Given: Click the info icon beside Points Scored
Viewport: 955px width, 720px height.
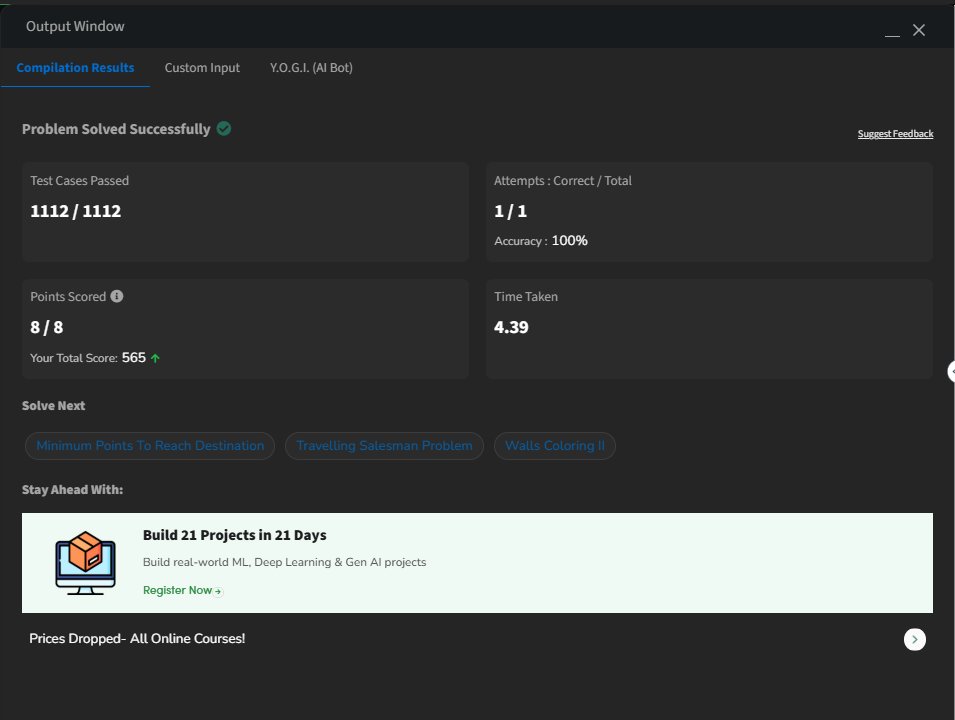Looking at the screenshot, I should [x=117, y=297].
